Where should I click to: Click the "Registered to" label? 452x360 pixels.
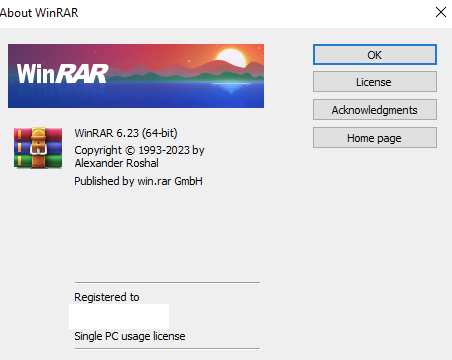coord(107,297)
